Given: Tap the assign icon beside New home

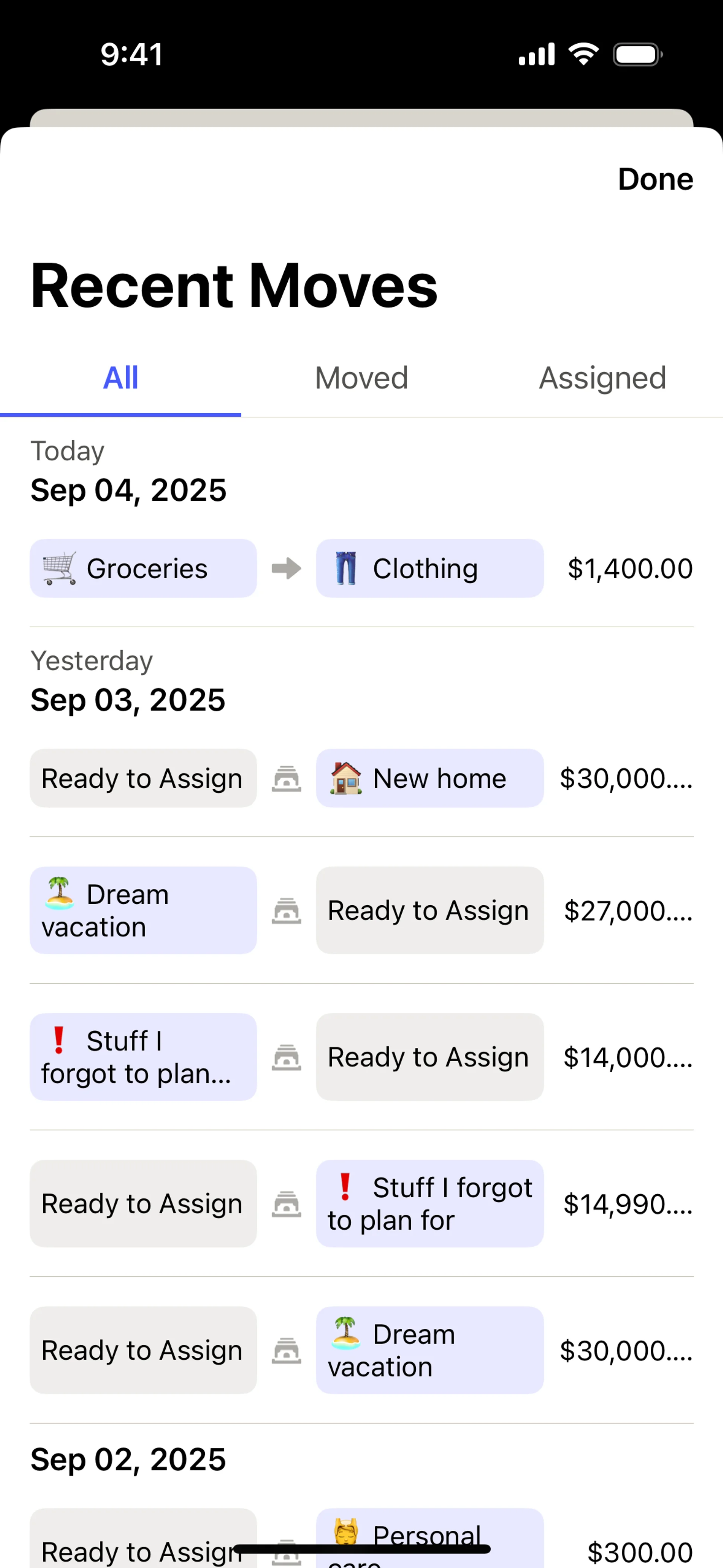Looking at the screenshot, I should click(x=286, y=778).
